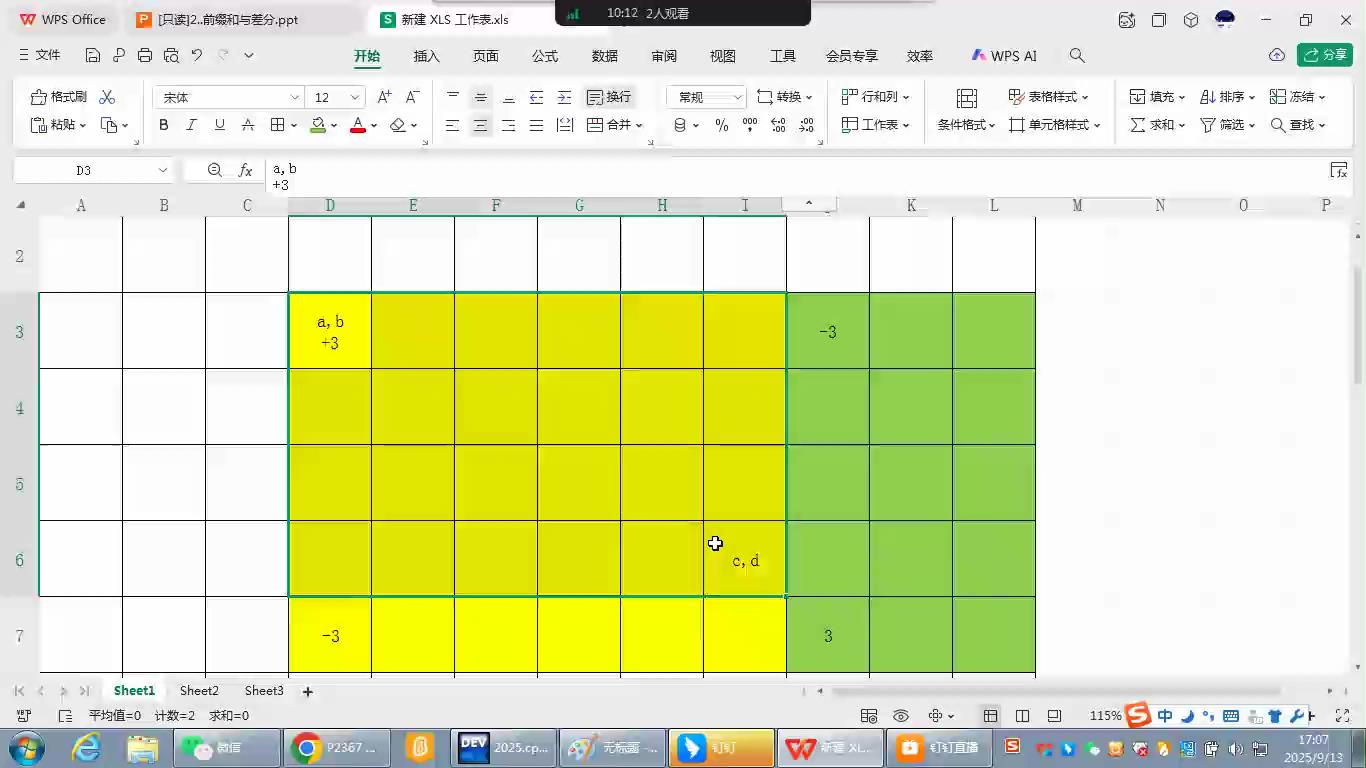Open the Worksheet (工作表) menu

pos(876,125)
